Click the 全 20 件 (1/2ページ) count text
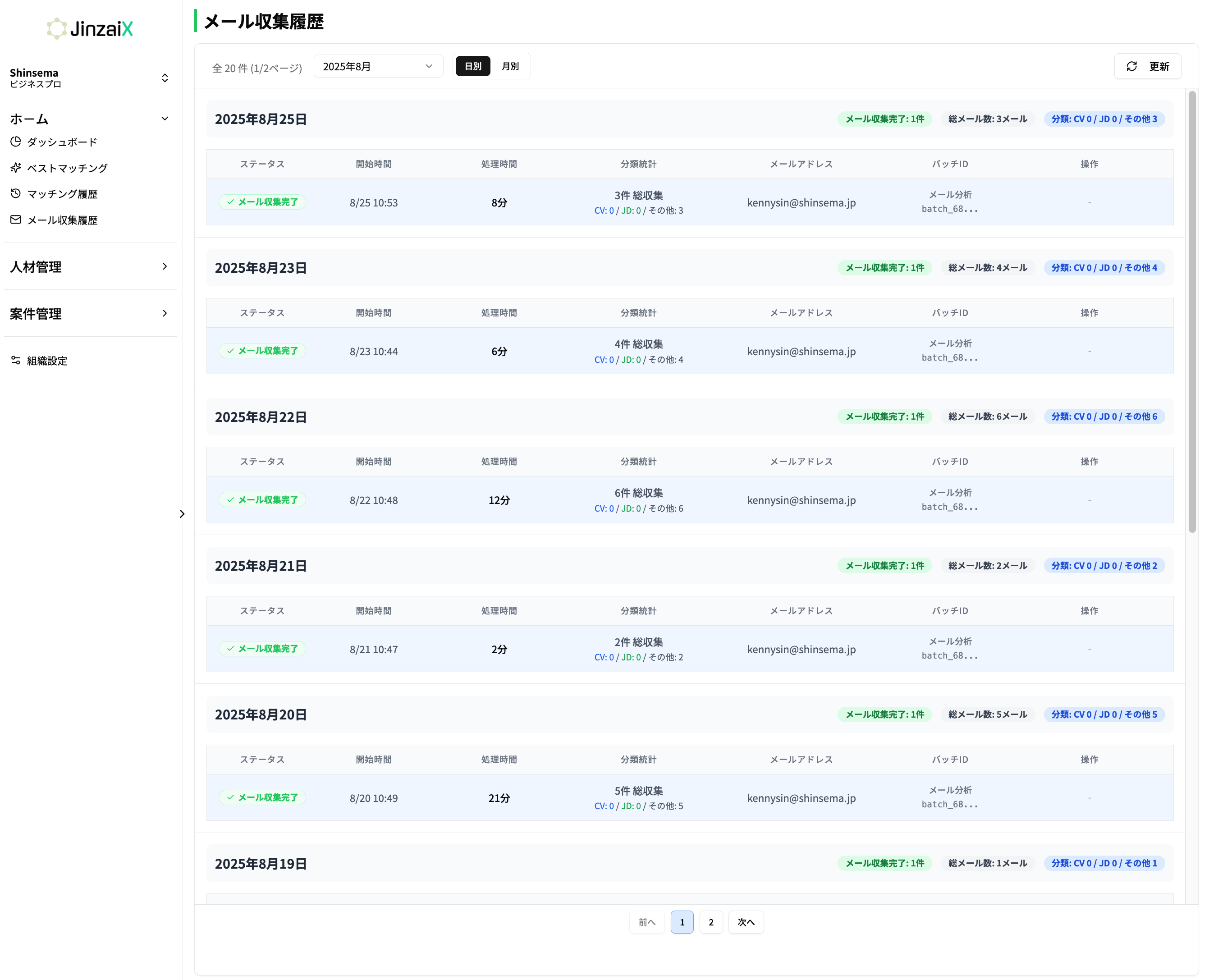 pyautogui.click(x=257, y=69)
